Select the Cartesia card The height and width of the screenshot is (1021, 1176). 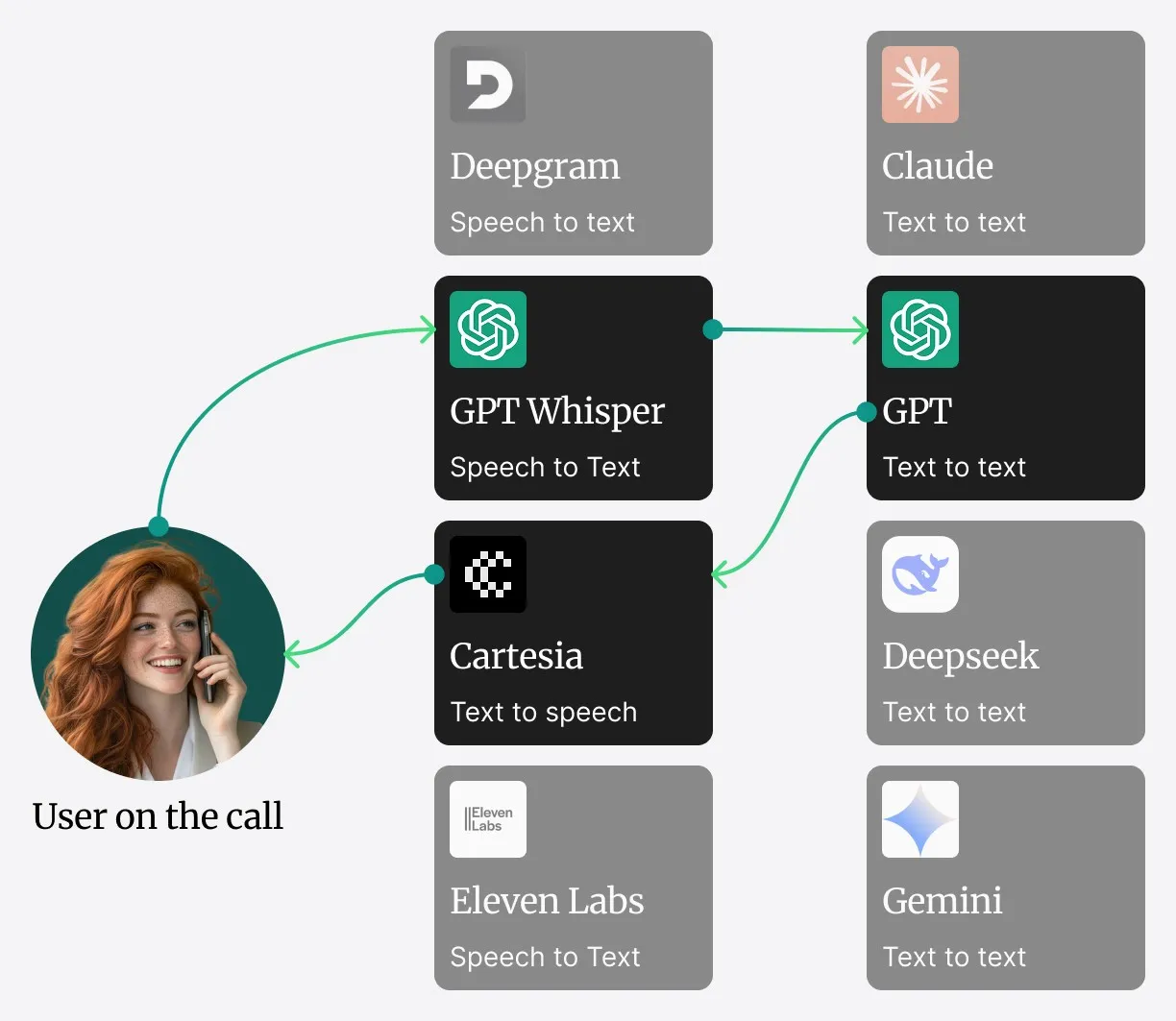(x=573, y=633)
